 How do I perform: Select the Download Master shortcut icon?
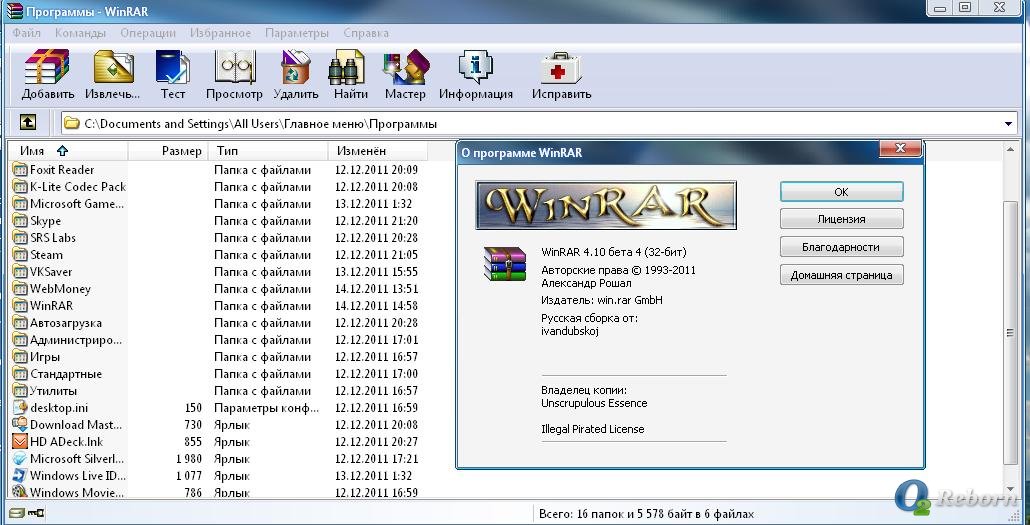pos(20,425)
